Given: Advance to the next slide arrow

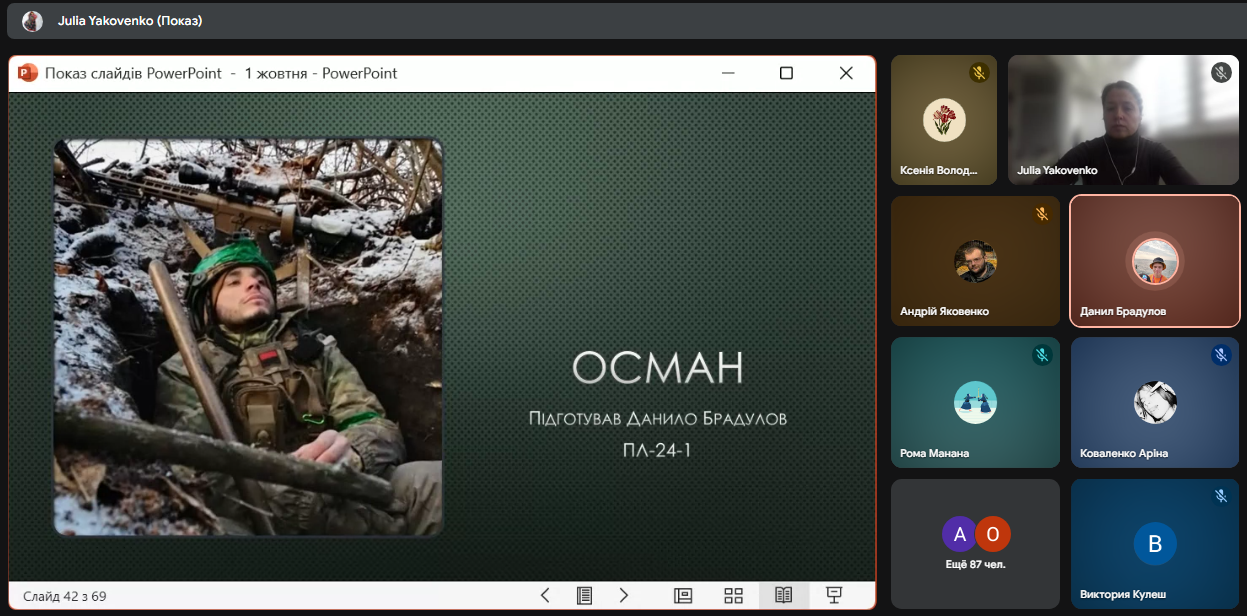Looking at the screenshot, I should click(624, 596).
